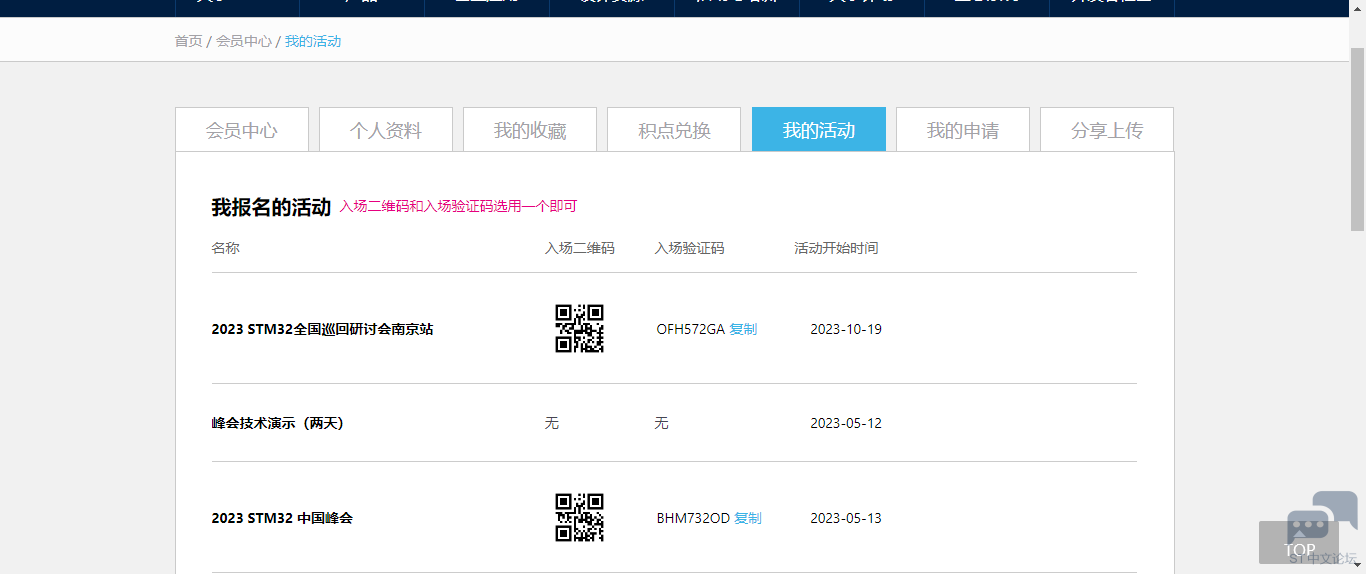1366x574 pixels.
Task: Select the 我的收藏 tab
Action: 530,130
